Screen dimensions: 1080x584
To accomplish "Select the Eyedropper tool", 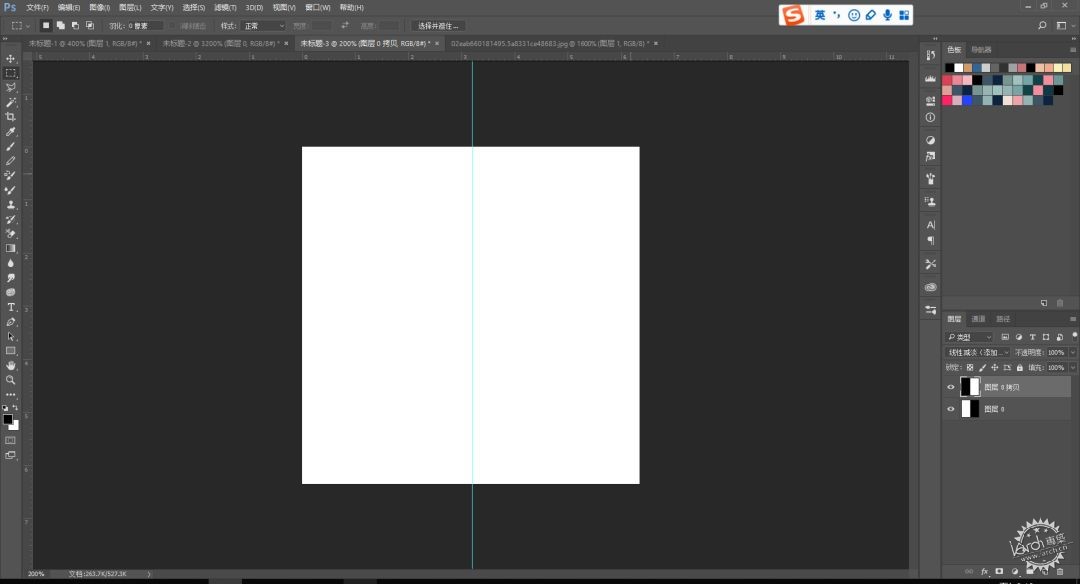I will tap(10, 132).
